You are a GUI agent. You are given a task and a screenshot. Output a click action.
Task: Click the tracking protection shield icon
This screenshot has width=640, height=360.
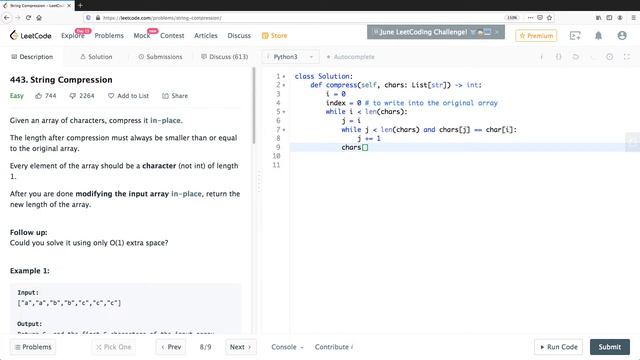88,18
